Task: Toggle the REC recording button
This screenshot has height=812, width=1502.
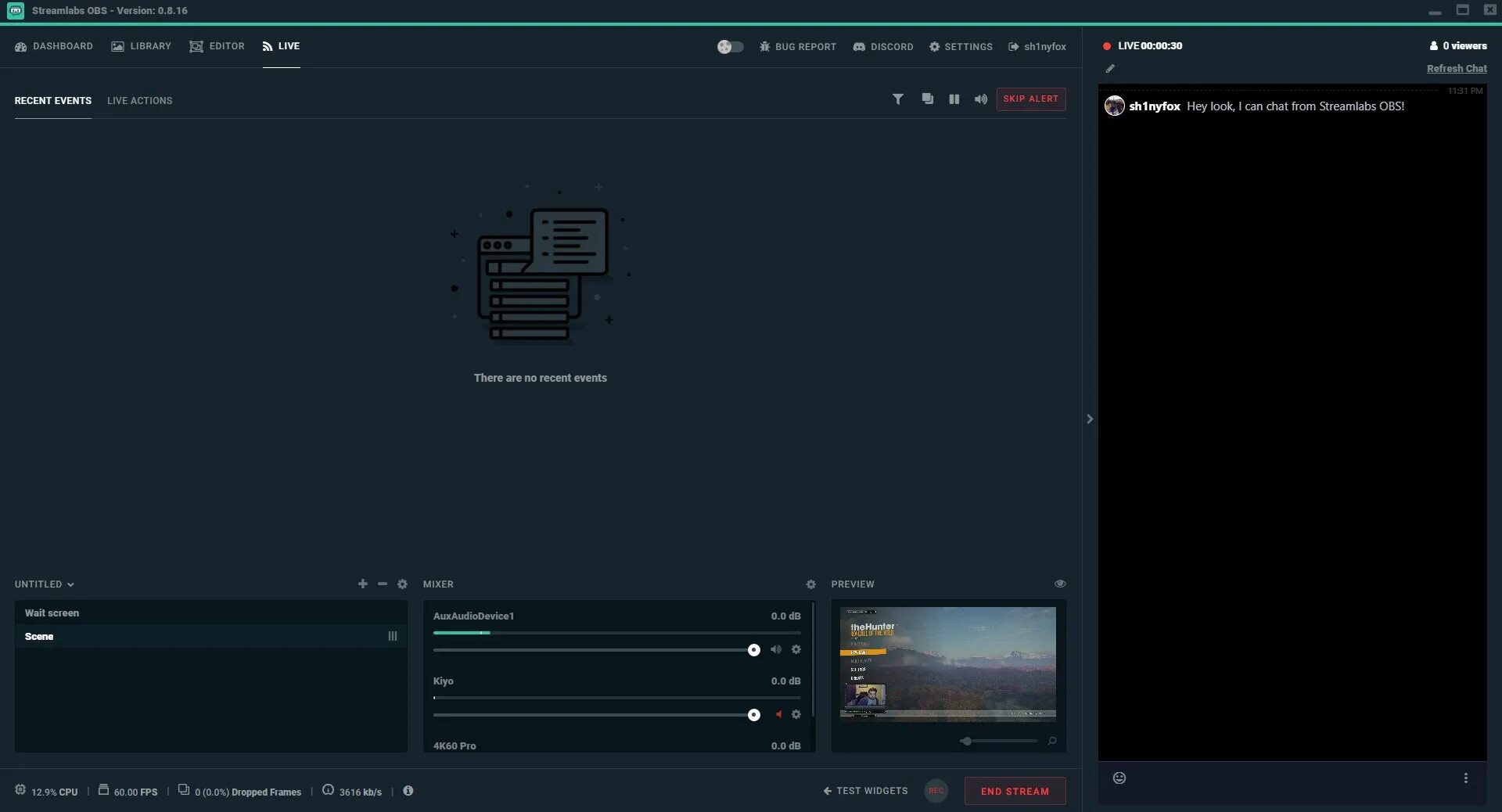Action: (936, 791)
